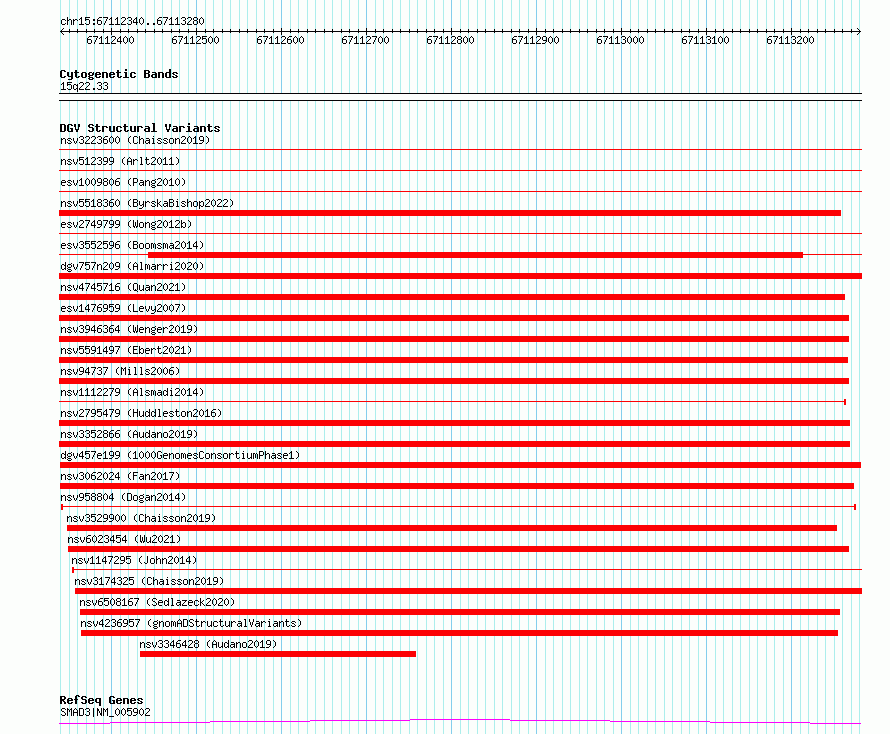Viewport: 890px width, 734px height.
Task: Click the Cytogenetic Bands track heading
Action: (x=119, y=74)
